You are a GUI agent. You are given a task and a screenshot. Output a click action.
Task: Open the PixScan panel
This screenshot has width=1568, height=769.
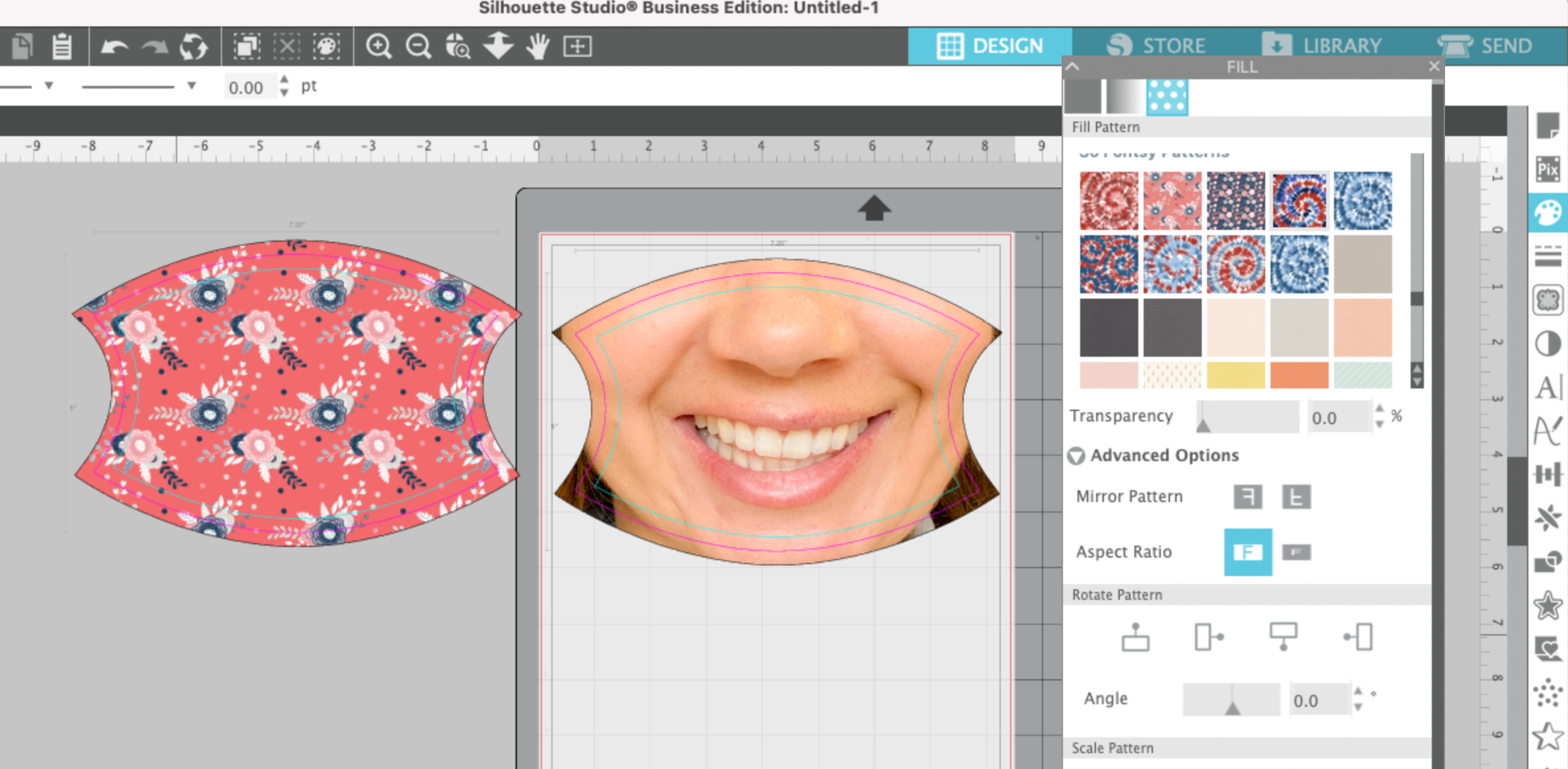(1548, 169)
